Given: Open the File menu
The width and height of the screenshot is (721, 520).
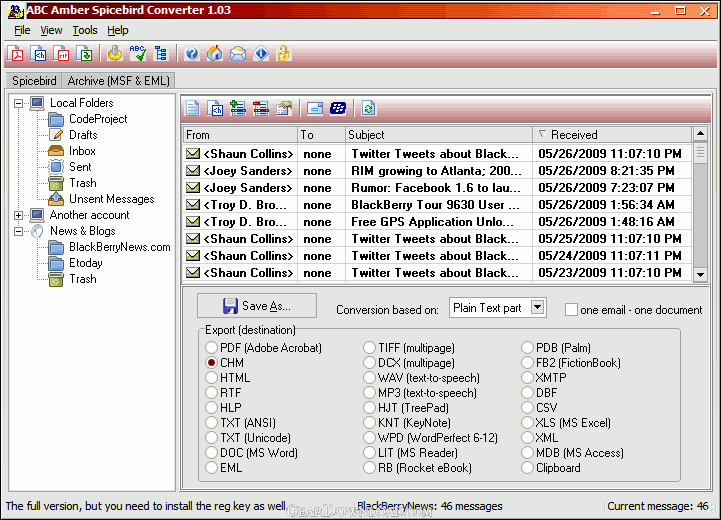Looking at the screenshot, I should 22,30.
